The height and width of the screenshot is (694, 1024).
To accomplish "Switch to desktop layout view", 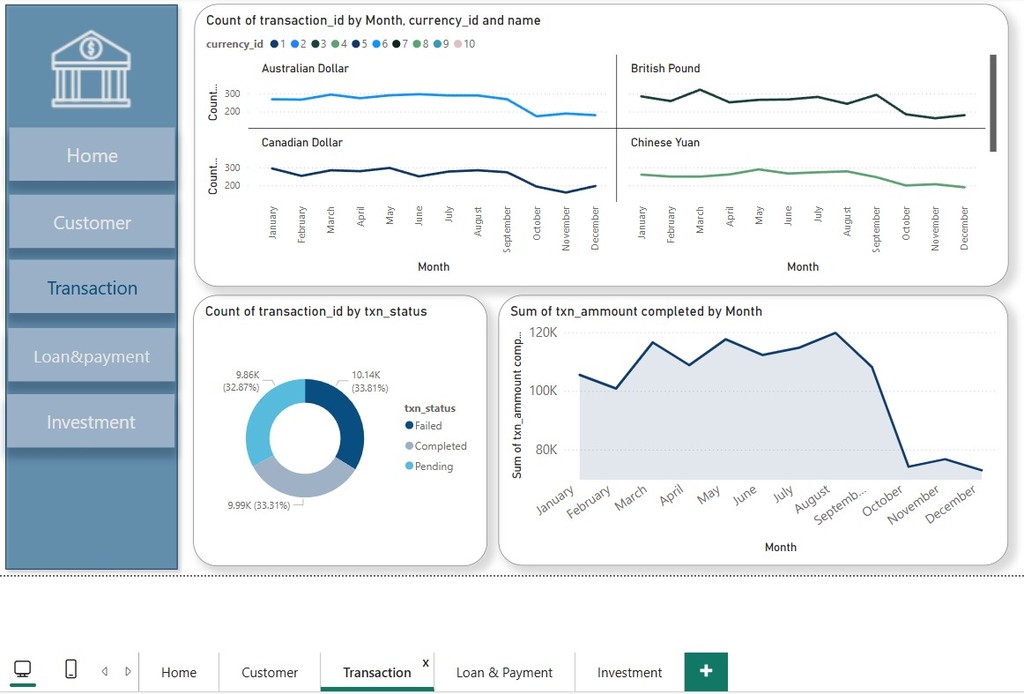I will (x=22, y=670).
